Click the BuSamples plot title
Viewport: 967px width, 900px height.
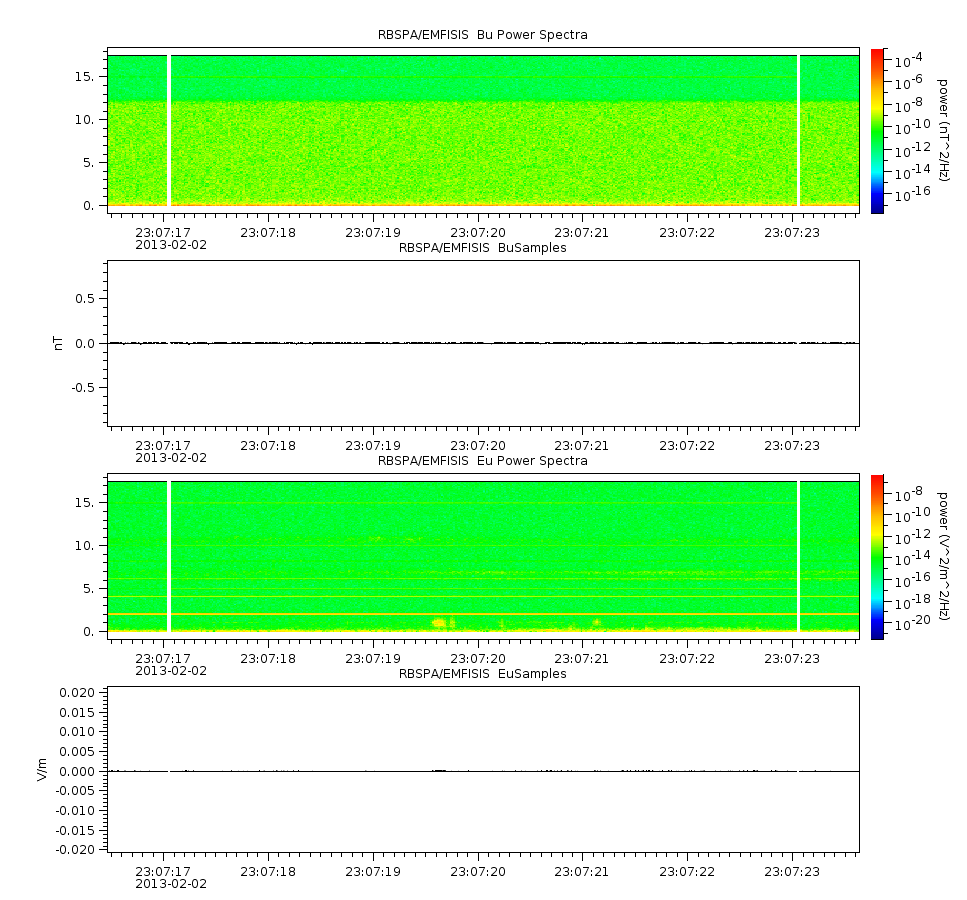(482, 247)
